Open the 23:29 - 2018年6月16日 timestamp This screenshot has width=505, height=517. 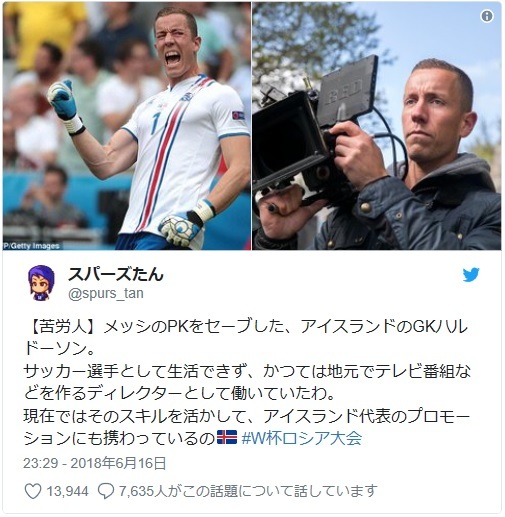pos(95,463)
